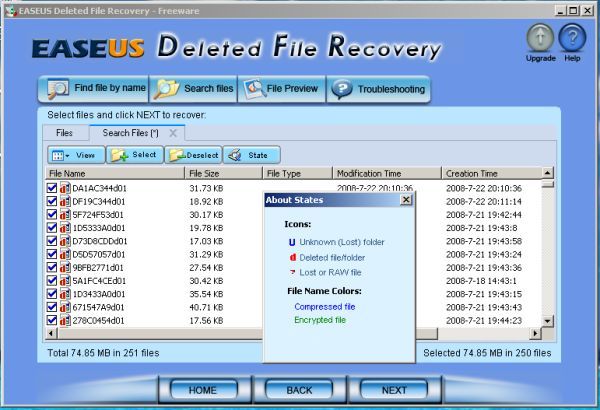600x410 pixels.
Task: Click the green Encrypted file label
Action: pos(320,320)
